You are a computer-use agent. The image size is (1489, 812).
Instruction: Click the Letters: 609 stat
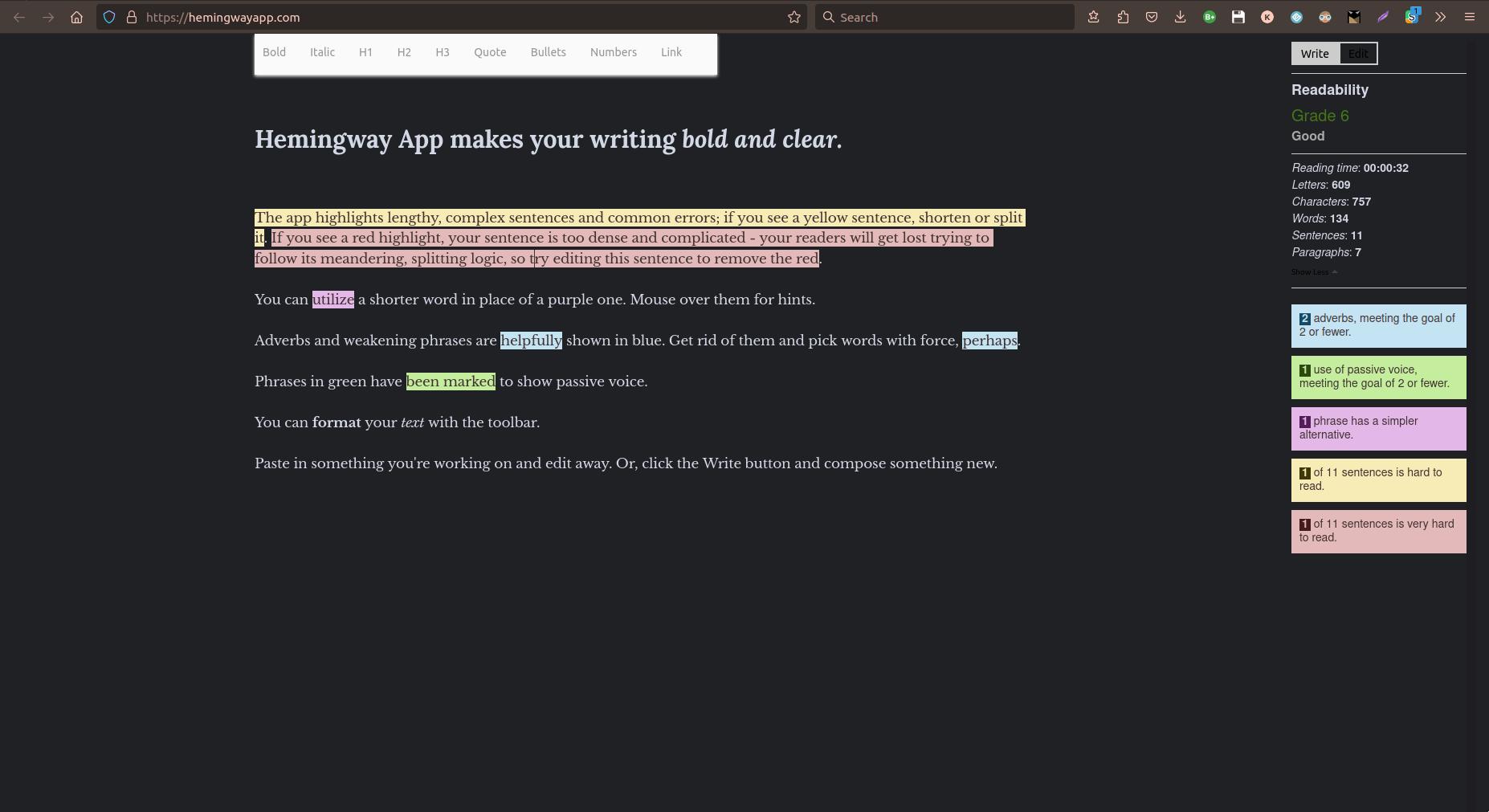point(1320,185)
